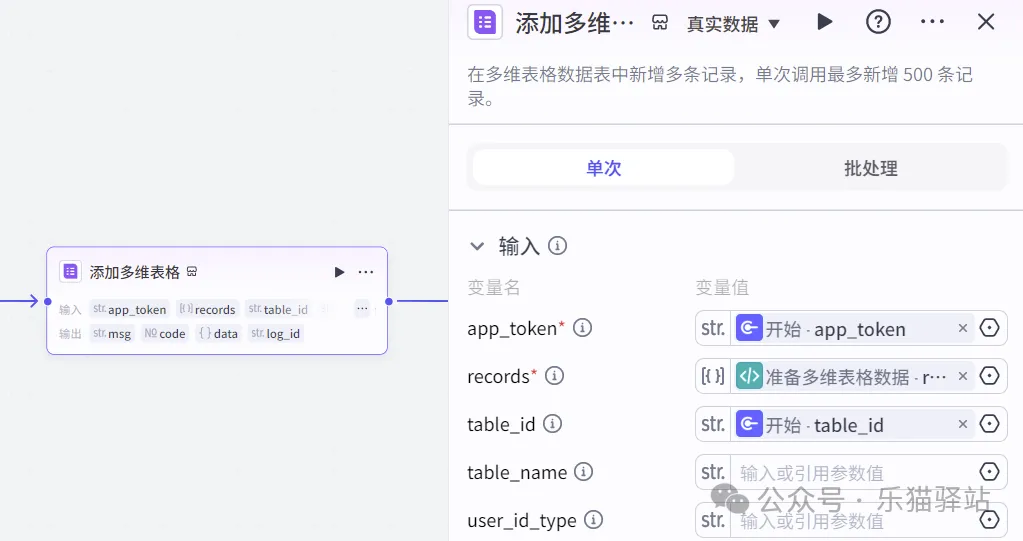Run the node from panel header play icon

(824, 22)
